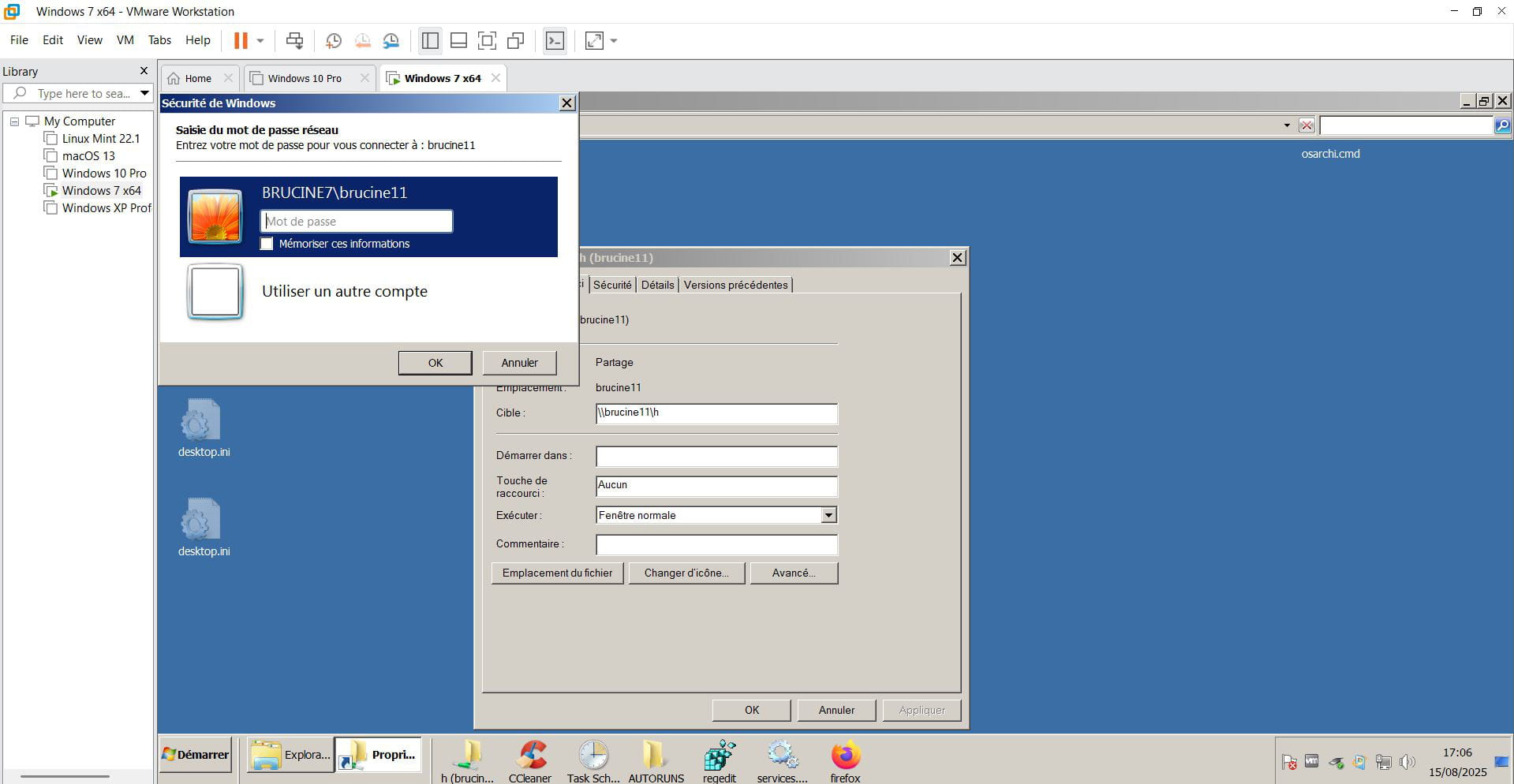Image resolution: width=1514 pixels, height=784 pixels.
Task: Collapse the My Computer tree node
Action: coord(14,121)
